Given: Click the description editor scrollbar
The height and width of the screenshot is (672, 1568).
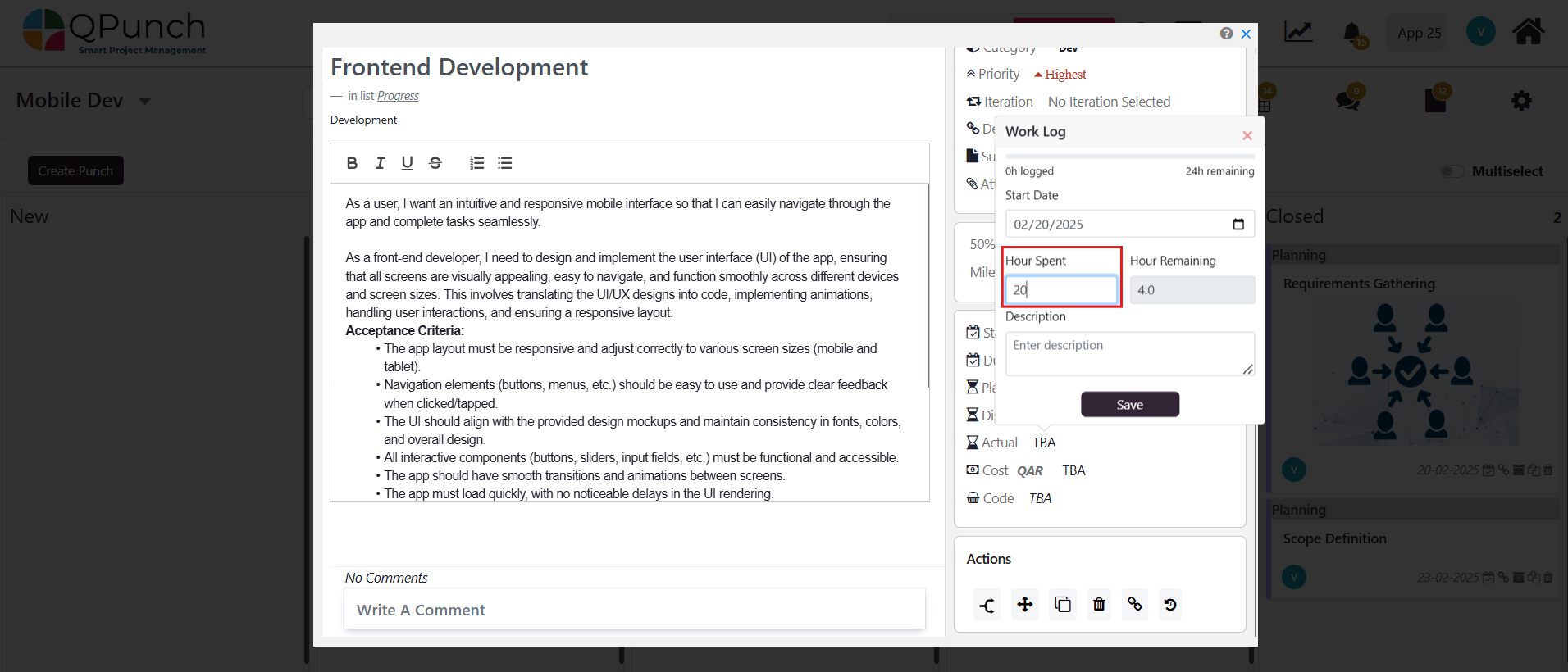Looking at the screenshot, I should [x=928, y=285].
